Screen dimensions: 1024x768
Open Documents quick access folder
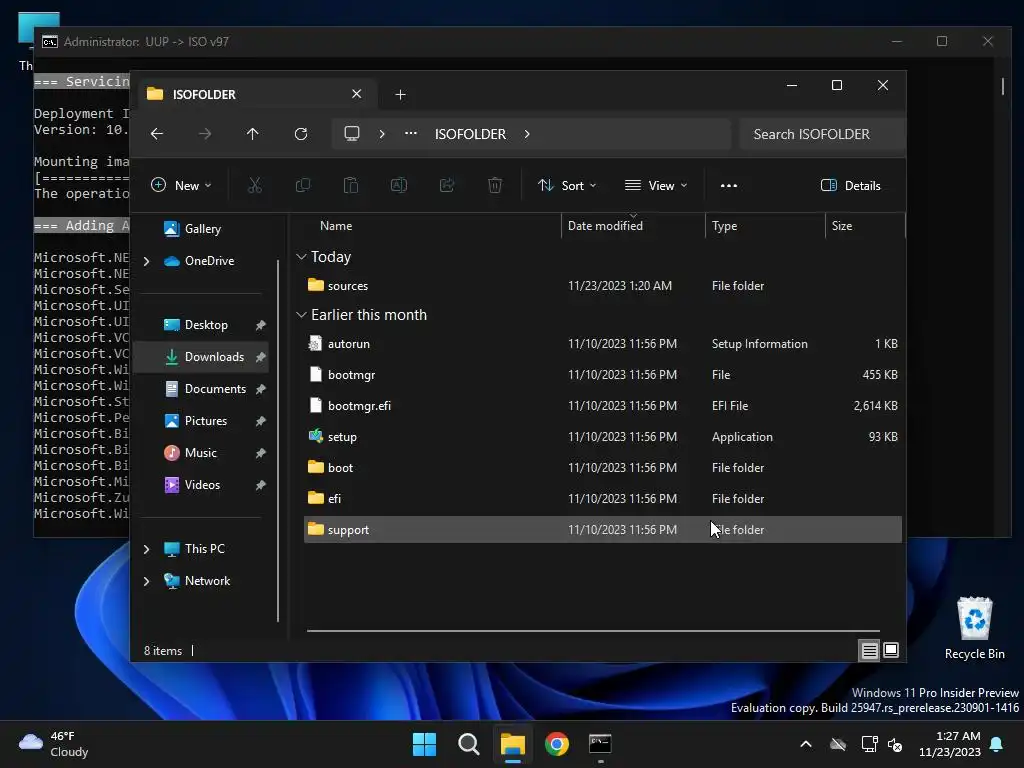click(214, 389)
